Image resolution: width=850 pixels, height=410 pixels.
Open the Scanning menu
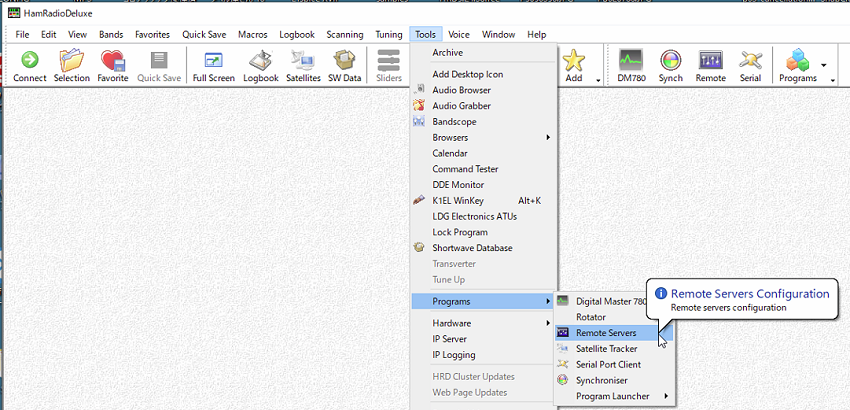[345, 34]
